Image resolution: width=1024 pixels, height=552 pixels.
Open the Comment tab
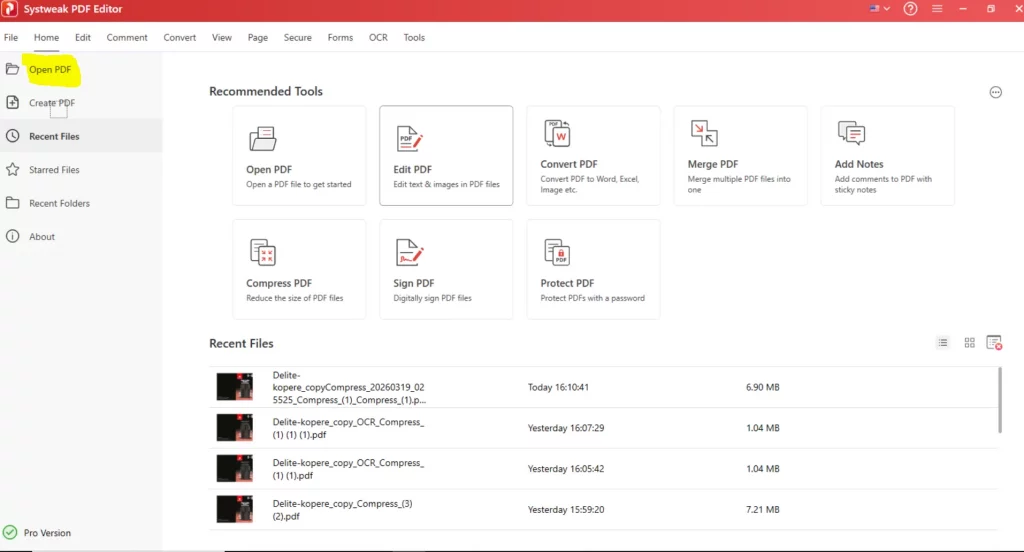tap(127, 37)
